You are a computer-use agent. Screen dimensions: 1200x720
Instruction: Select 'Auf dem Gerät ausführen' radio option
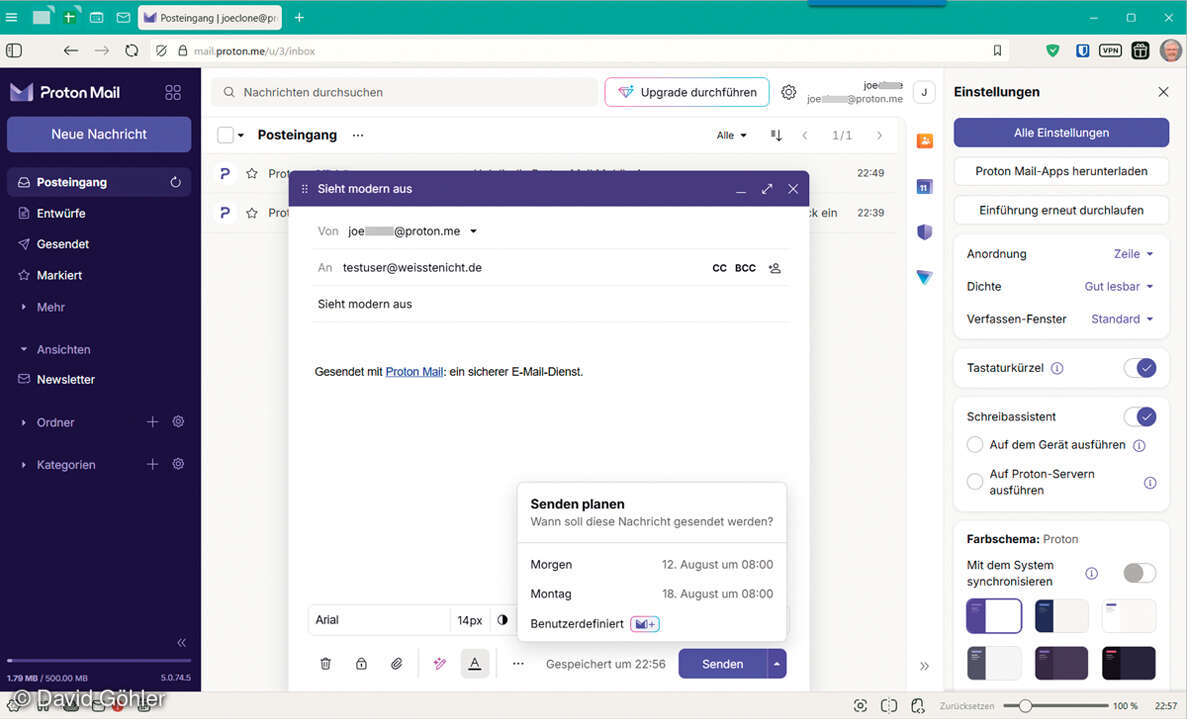pos(975,445)
